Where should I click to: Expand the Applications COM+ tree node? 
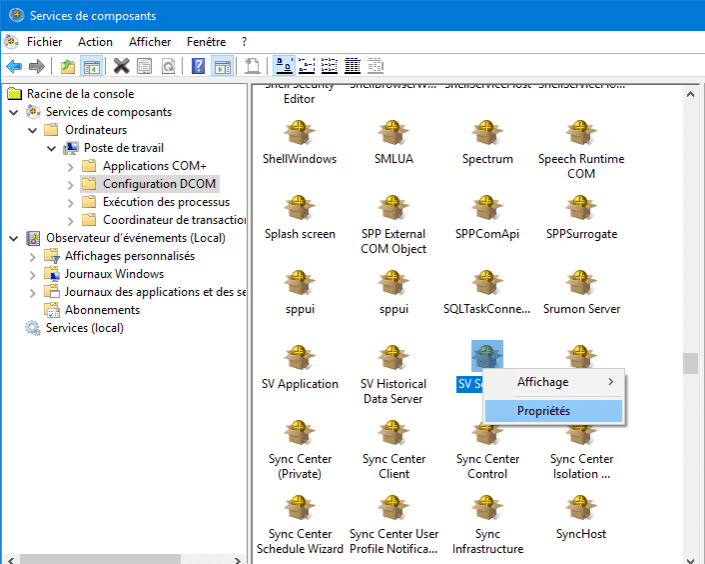point(70,166)
